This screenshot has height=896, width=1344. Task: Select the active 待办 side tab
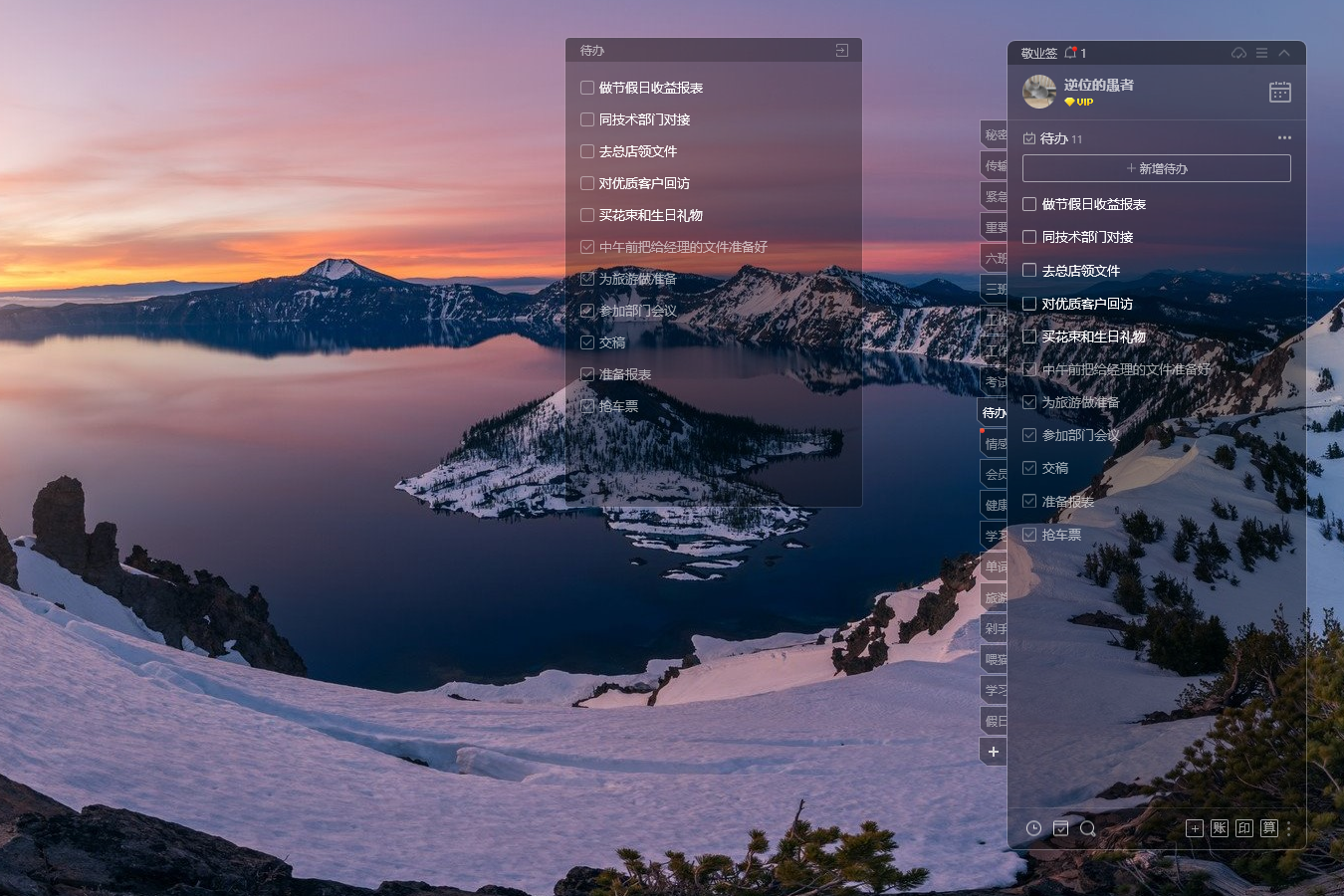tap(993, 412)
